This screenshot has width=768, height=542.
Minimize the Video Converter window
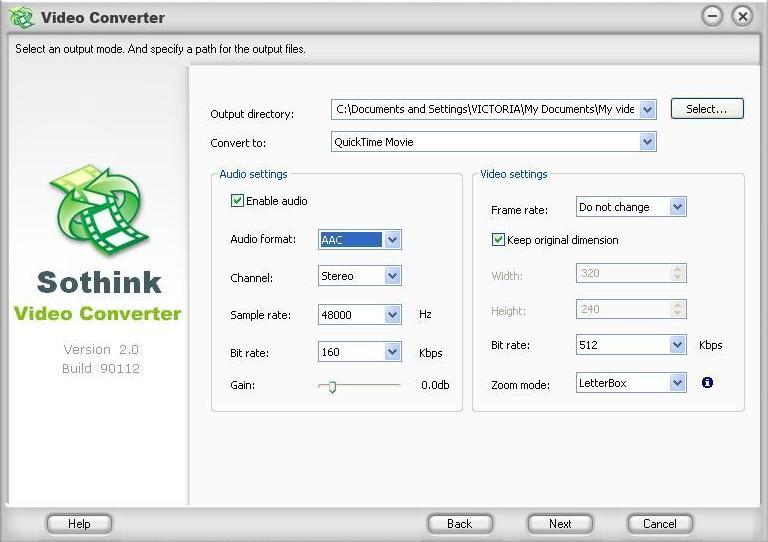[x=712, y=16]
